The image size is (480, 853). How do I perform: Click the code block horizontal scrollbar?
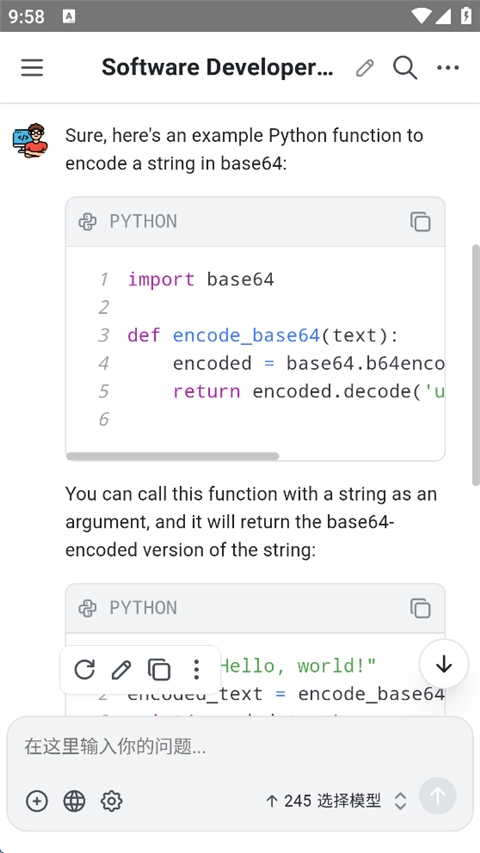173,456
